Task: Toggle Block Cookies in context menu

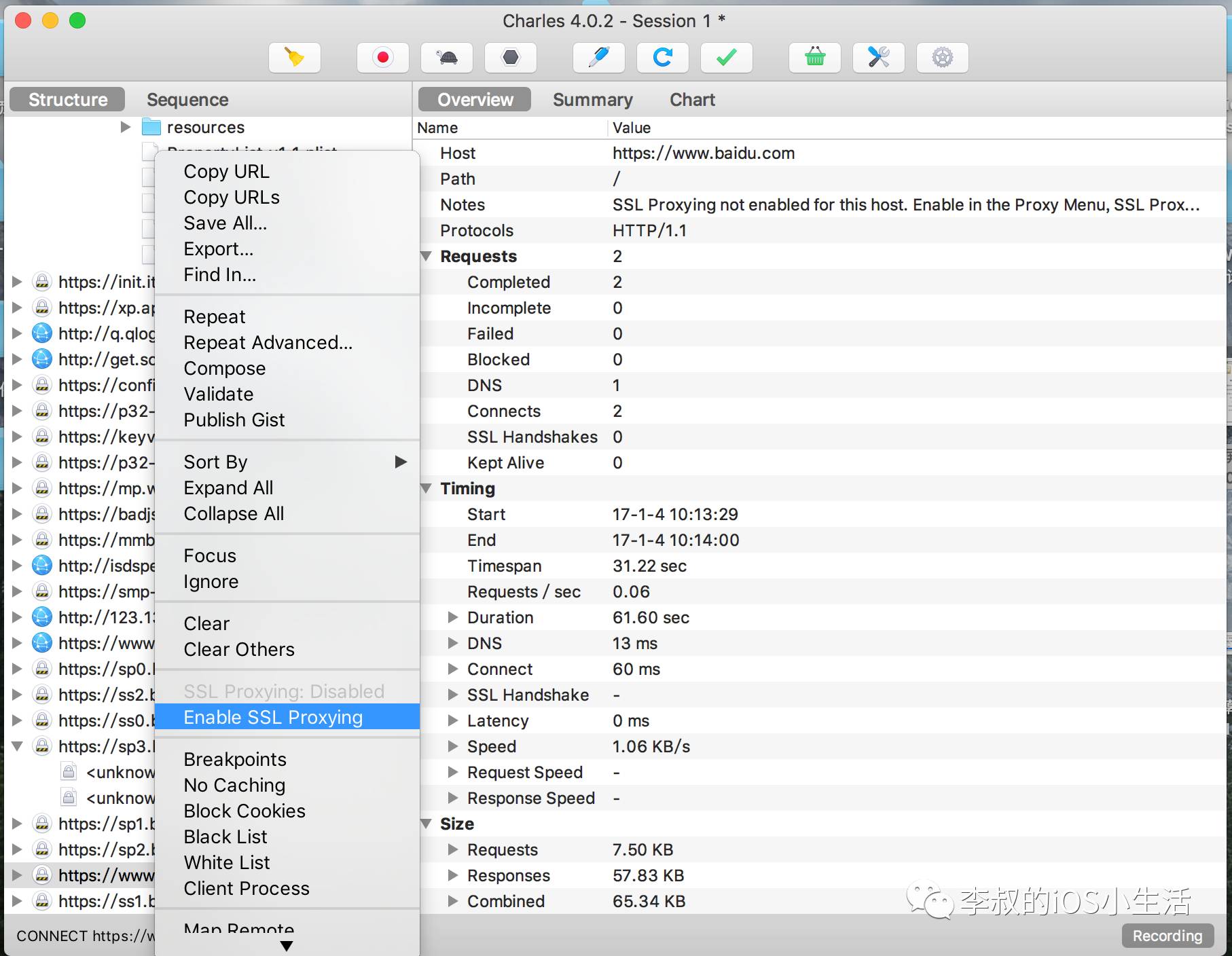Action: coord(287,811)
